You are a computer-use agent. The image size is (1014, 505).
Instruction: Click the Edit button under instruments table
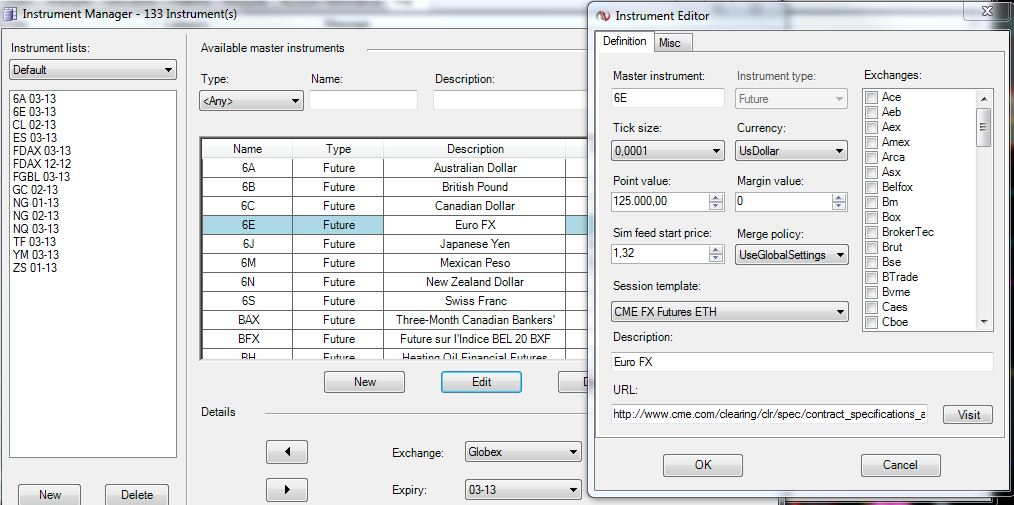pyautogui.click(x=481, y=381)
